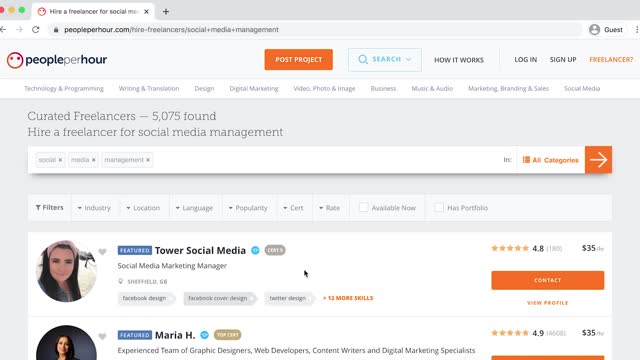The width and height of the screenshot is (640, 360).
Task: Open Video, Photo & Image category
Action: tap(324, 89)
